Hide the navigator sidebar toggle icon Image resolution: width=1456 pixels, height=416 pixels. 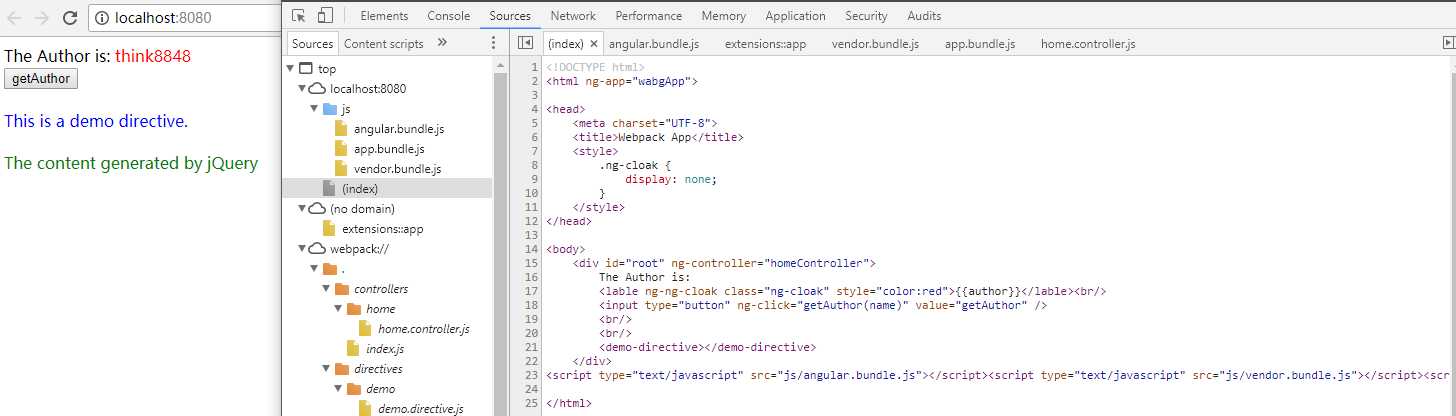(x=525, y=43)
